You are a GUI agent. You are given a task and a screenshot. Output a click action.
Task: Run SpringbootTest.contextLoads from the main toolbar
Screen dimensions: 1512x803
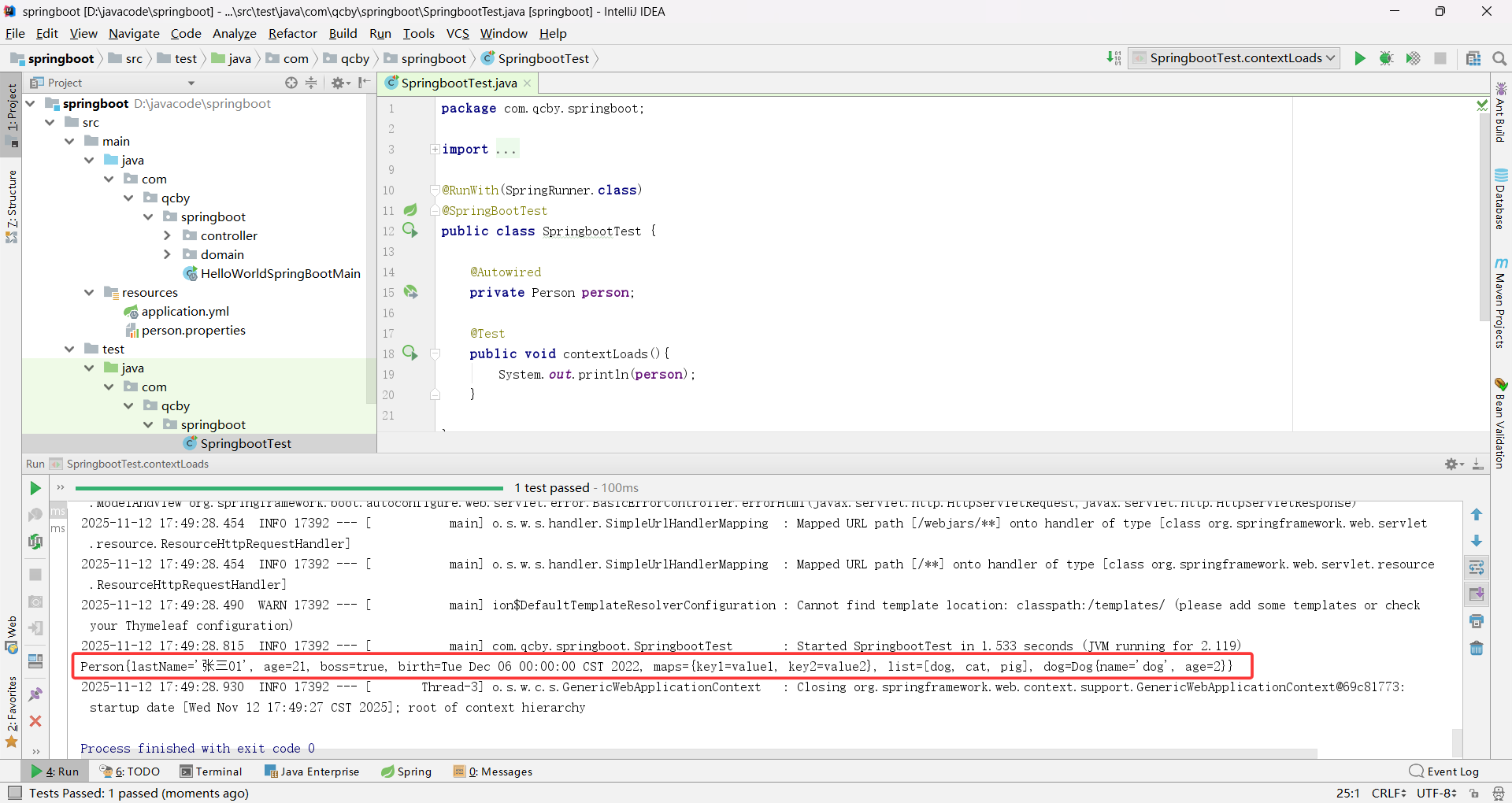coord(1360,58)
